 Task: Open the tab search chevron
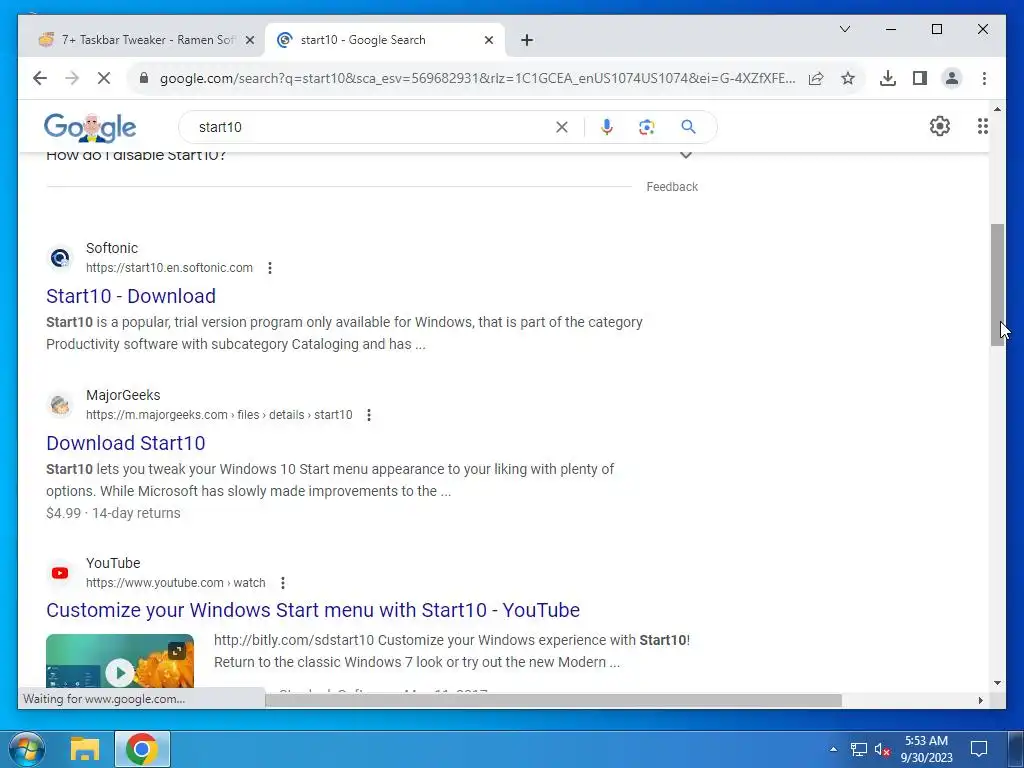pos(844,29)
